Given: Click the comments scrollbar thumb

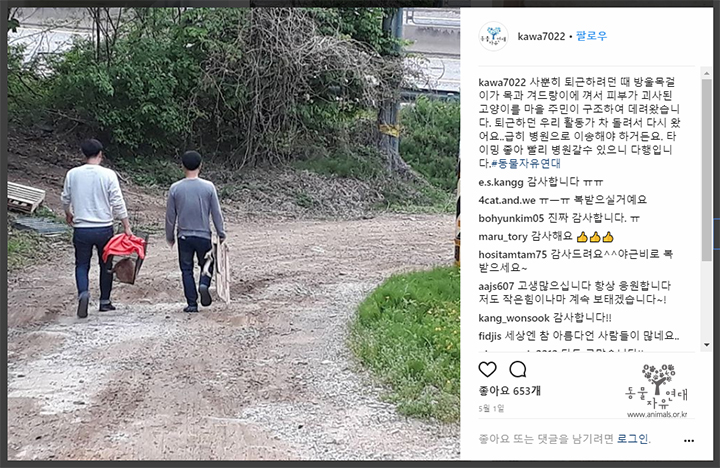Looking at the screenshot, I should tap(706, 170).
